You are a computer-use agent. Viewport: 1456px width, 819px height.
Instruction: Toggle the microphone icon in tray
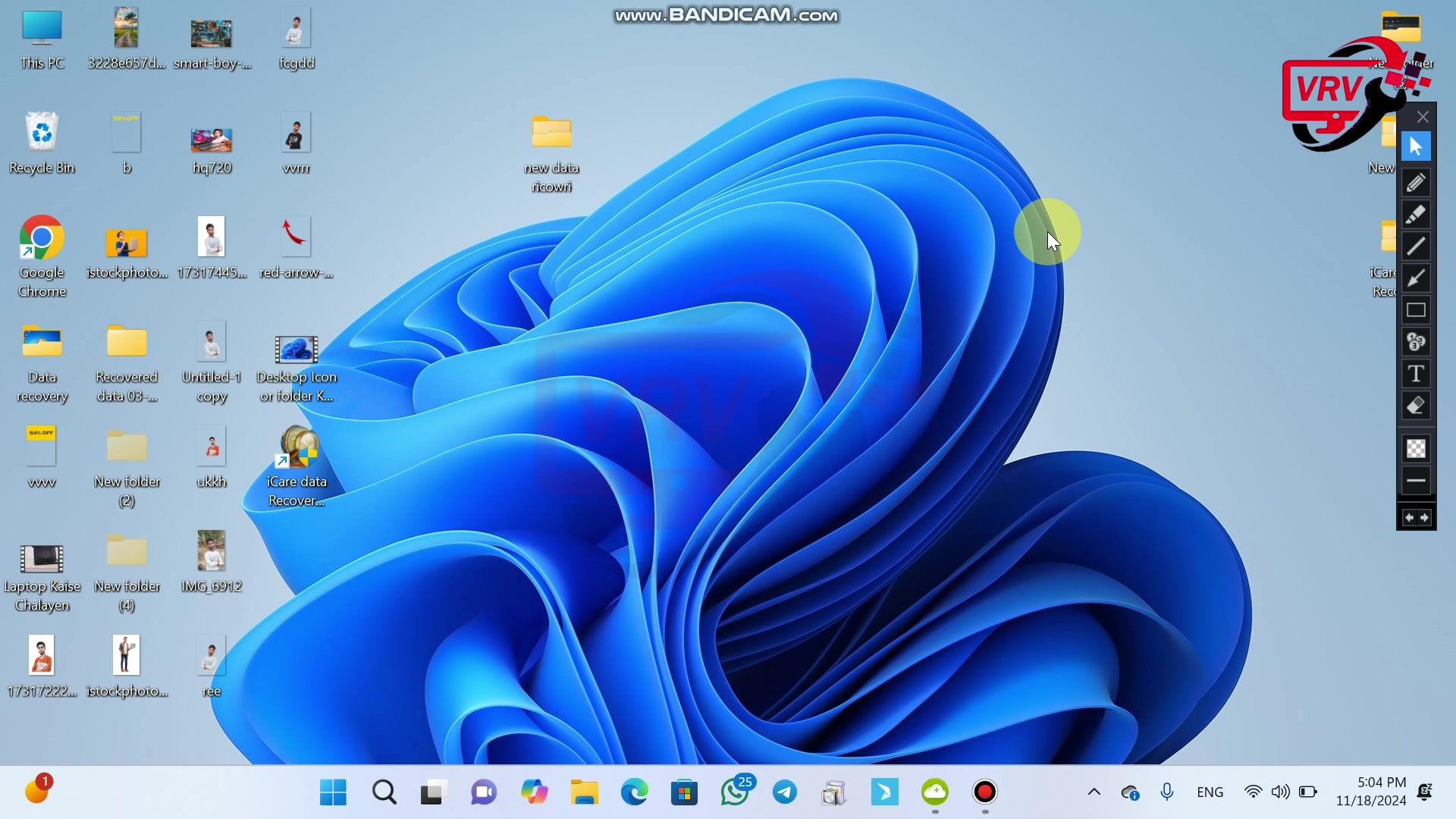point(1167,792)
